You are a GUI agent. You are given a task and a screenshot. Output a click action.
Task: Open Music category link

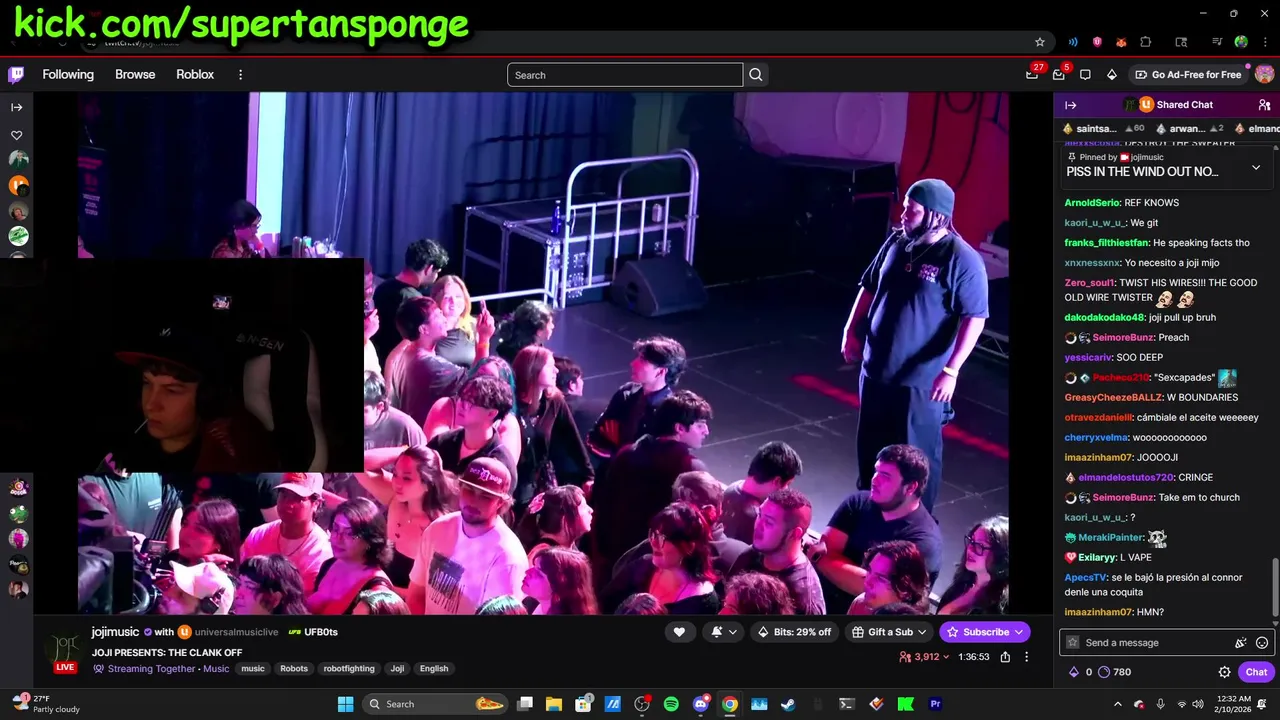coord(216,669)
